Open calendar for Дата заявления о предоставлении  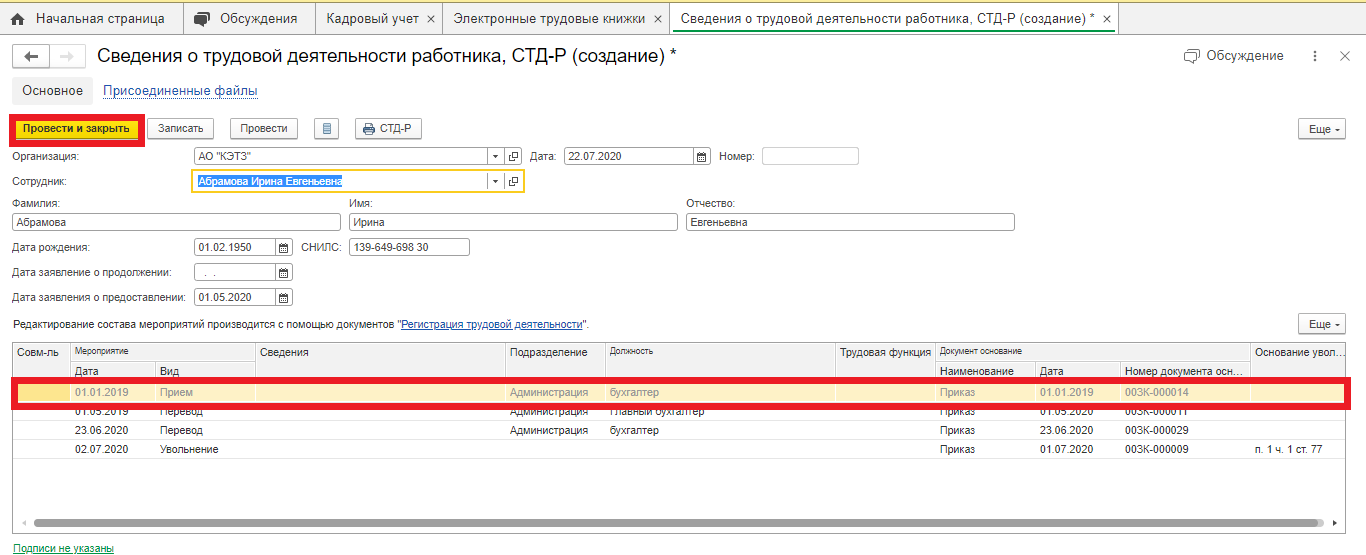(284, 298)
